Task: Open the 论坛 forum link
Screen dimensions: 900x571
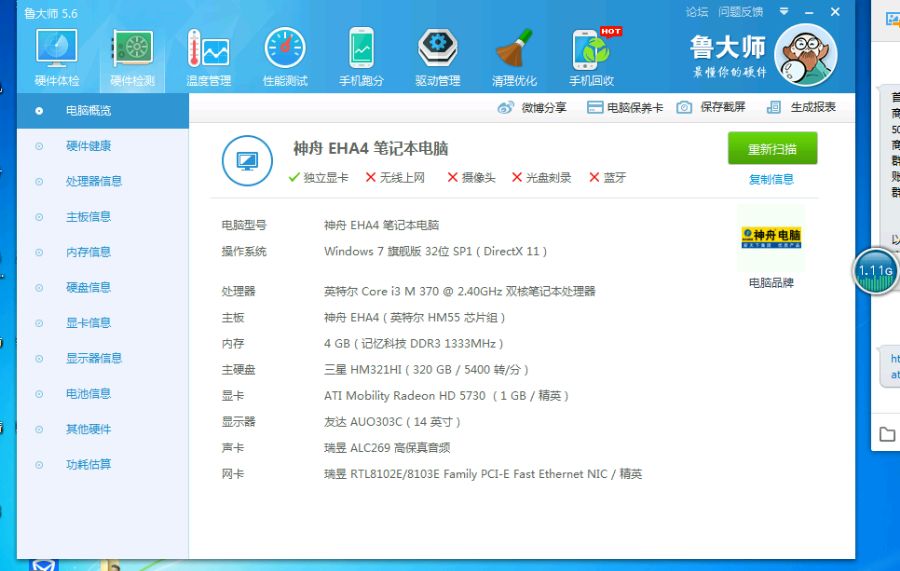Action: point(697,12)
